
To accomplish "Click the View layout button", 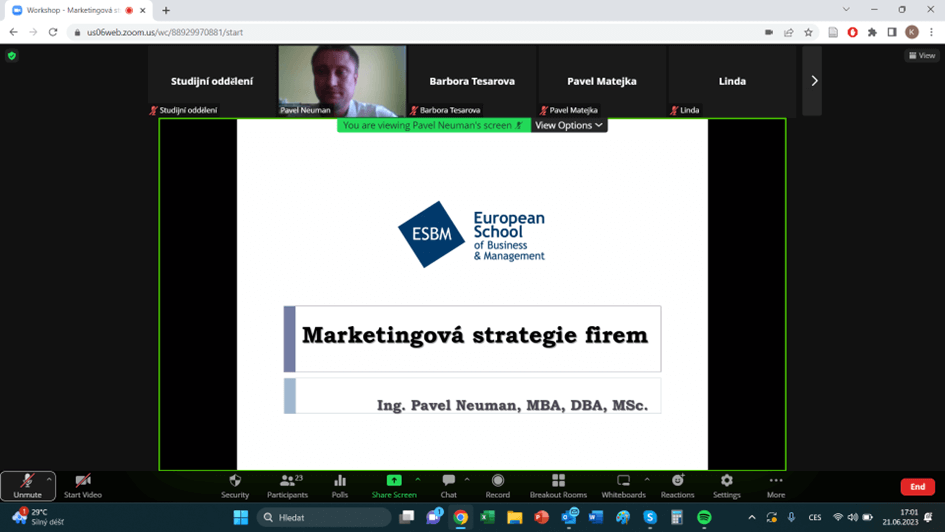I will click(922, 55).
